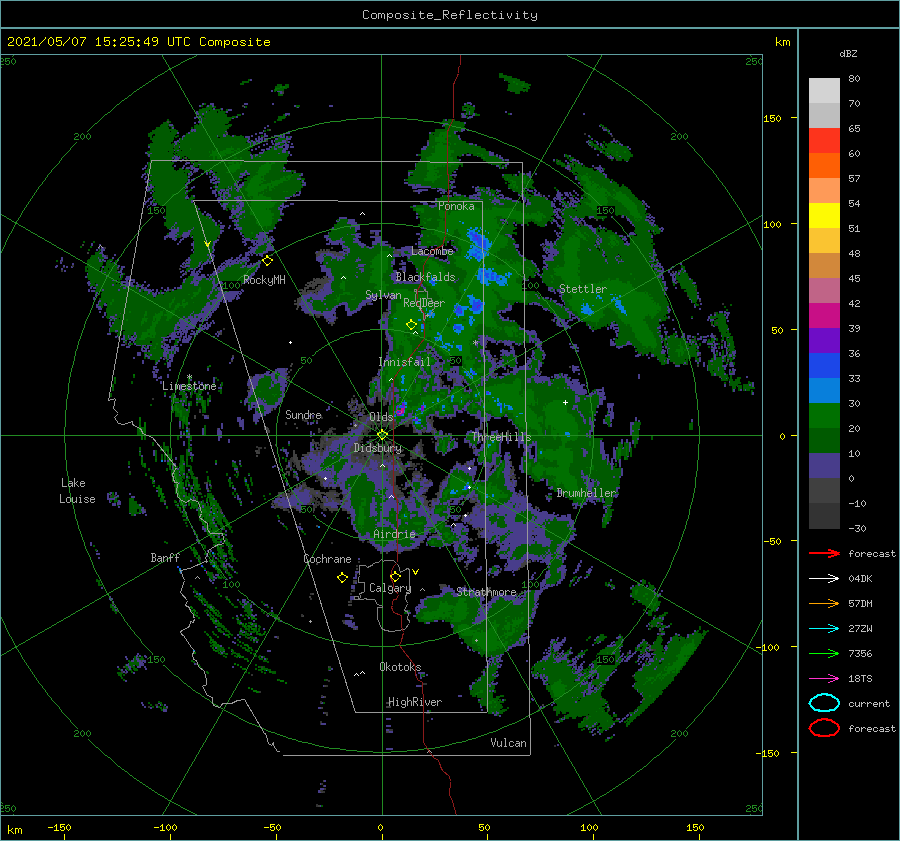Click the Stettler city label
Viewport: 900px width, 841px height.
click(x=583, y=289)
